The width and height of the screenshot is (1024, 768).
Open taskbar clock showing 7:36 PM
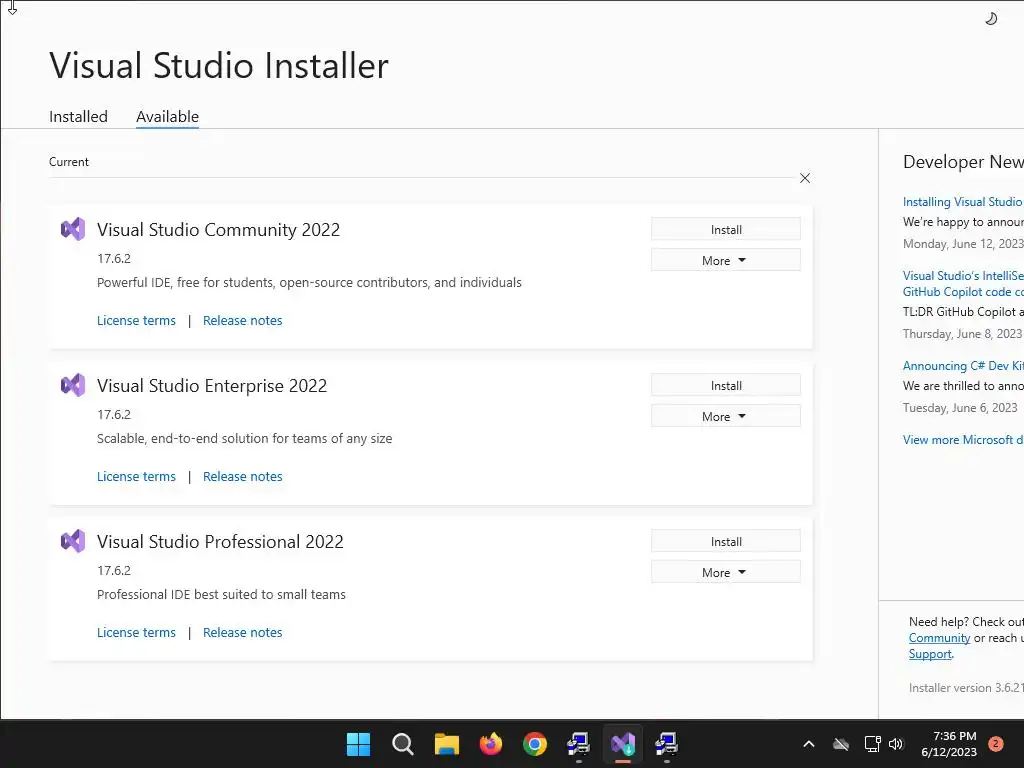pos(948,744)
